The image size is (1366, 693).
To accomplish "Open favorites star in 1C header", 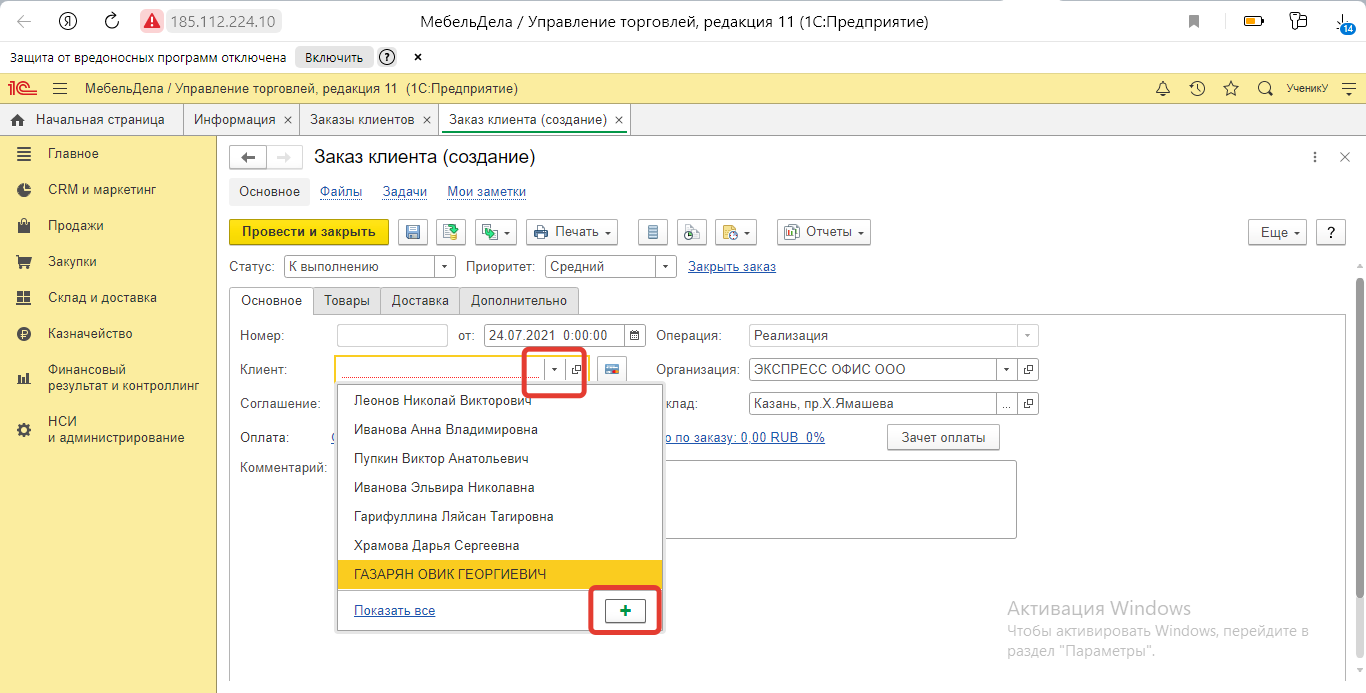I will pyautogui.click(x=1231, y=88).
